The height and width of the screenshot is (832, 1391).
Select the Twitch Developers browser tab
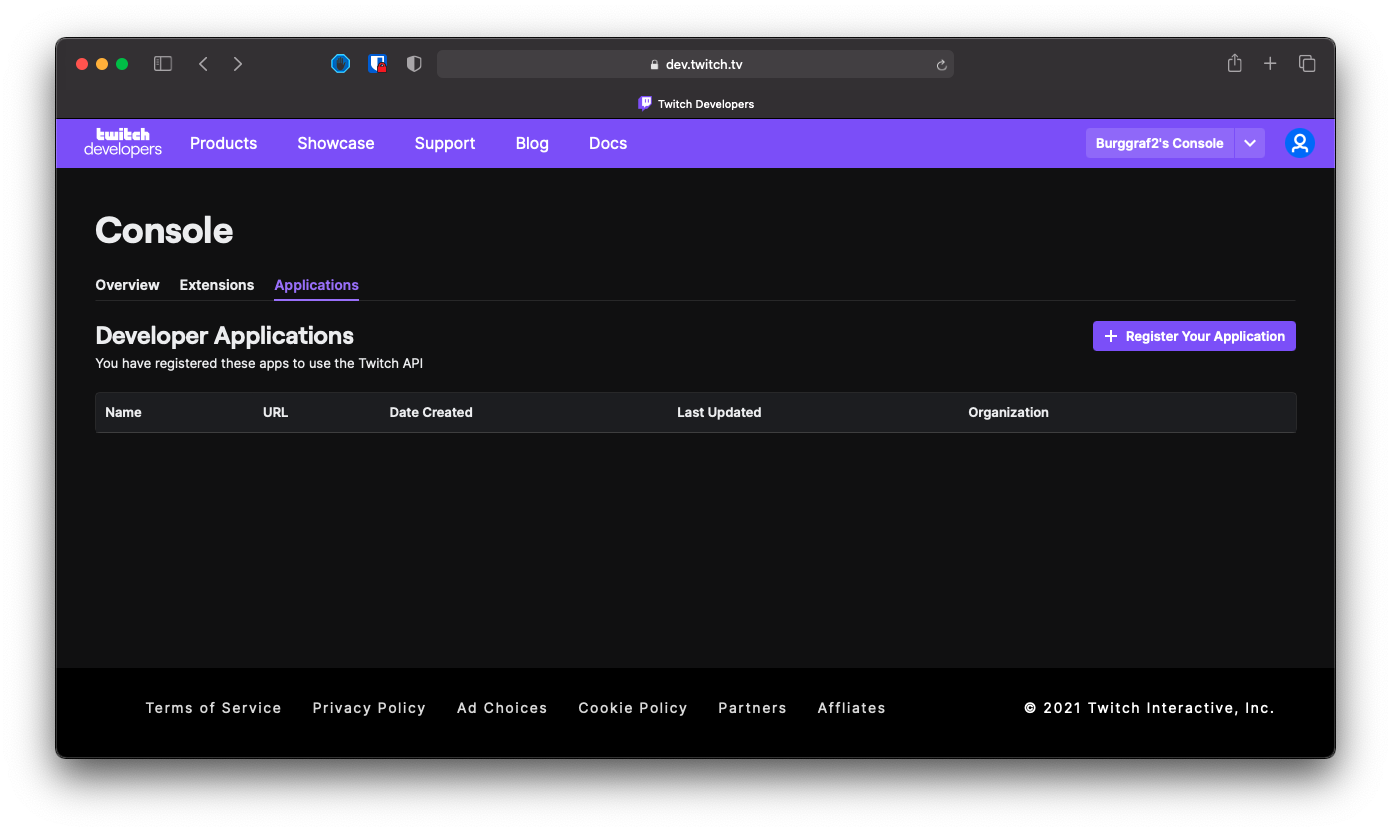696,103
